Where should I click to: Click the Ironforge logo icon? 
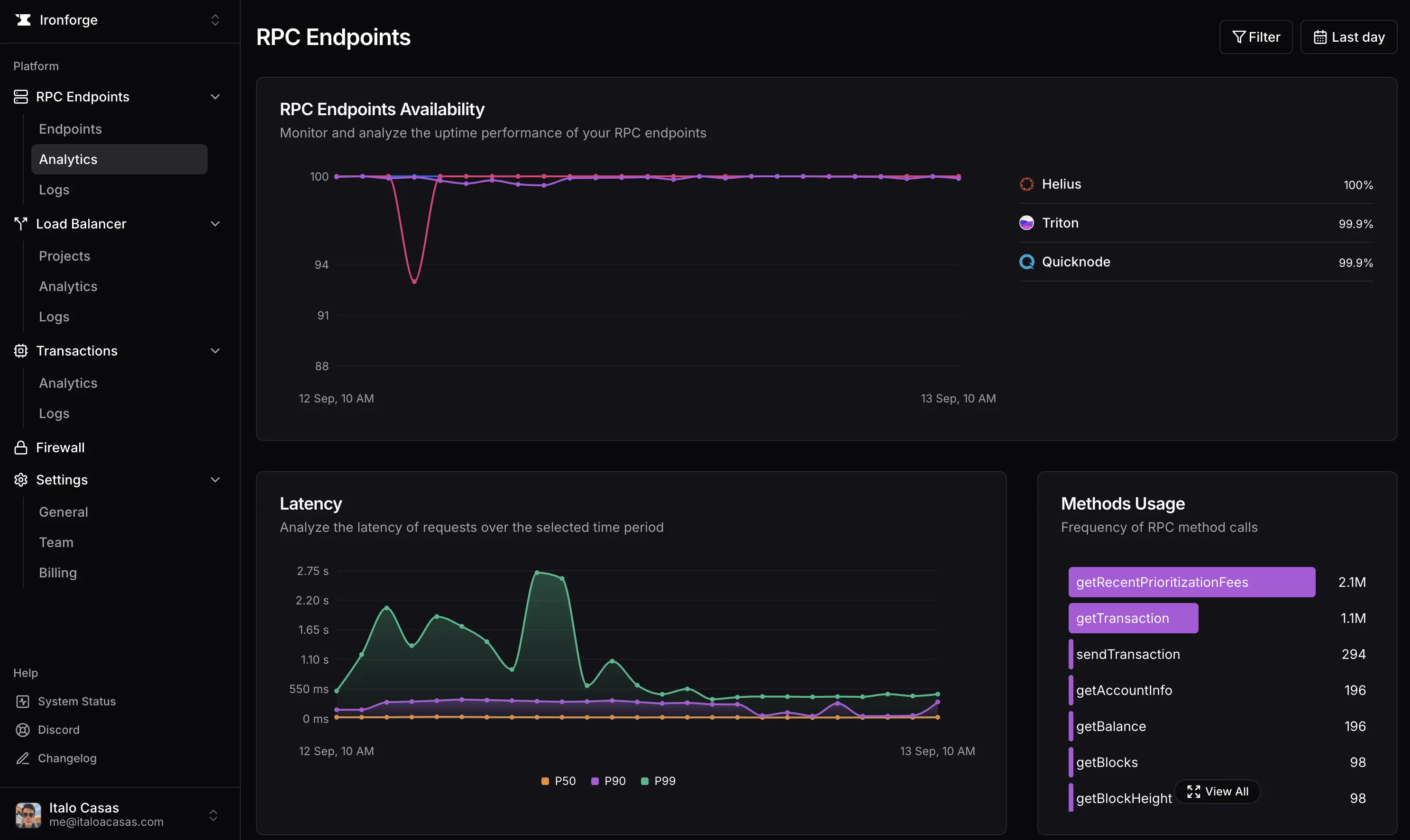(x=23, y=20)
